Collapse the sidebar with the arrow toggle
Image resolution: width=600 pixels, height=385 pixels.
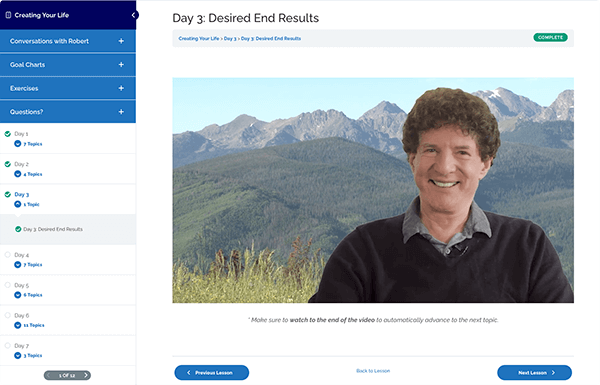(x=134, y=15)
